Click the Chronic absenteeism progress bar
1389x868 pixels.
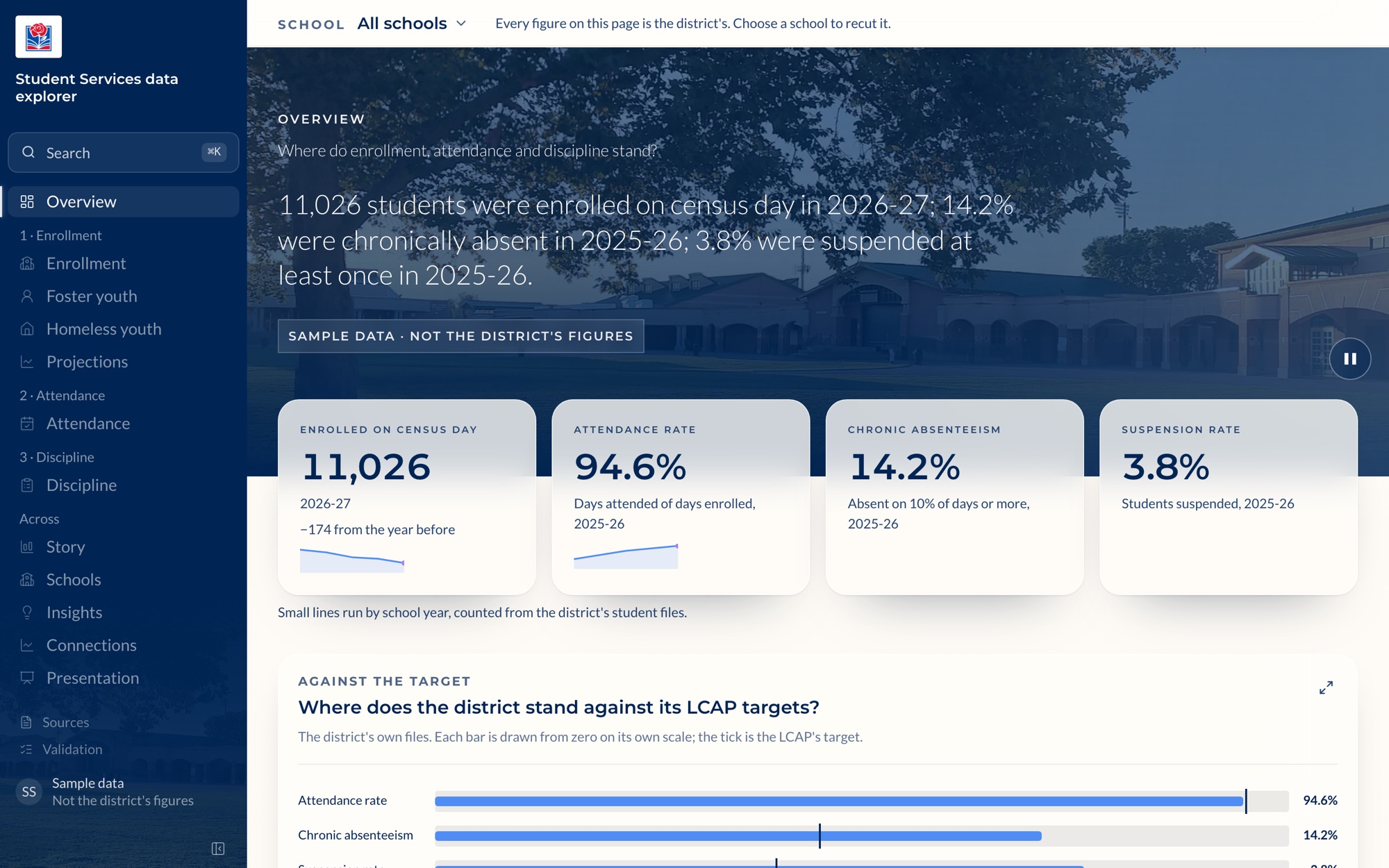tap(861, 835)
